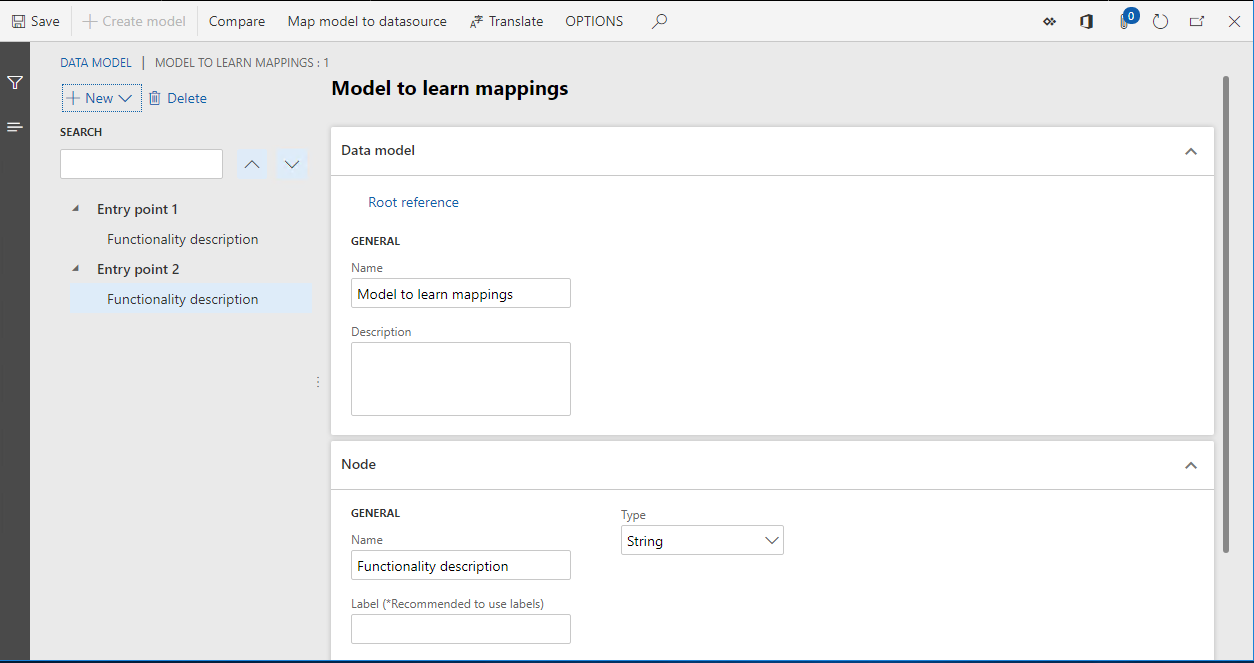Select the Translate menu item
This screenshot has width=1254, height=663.
click(x=506, y=20)
